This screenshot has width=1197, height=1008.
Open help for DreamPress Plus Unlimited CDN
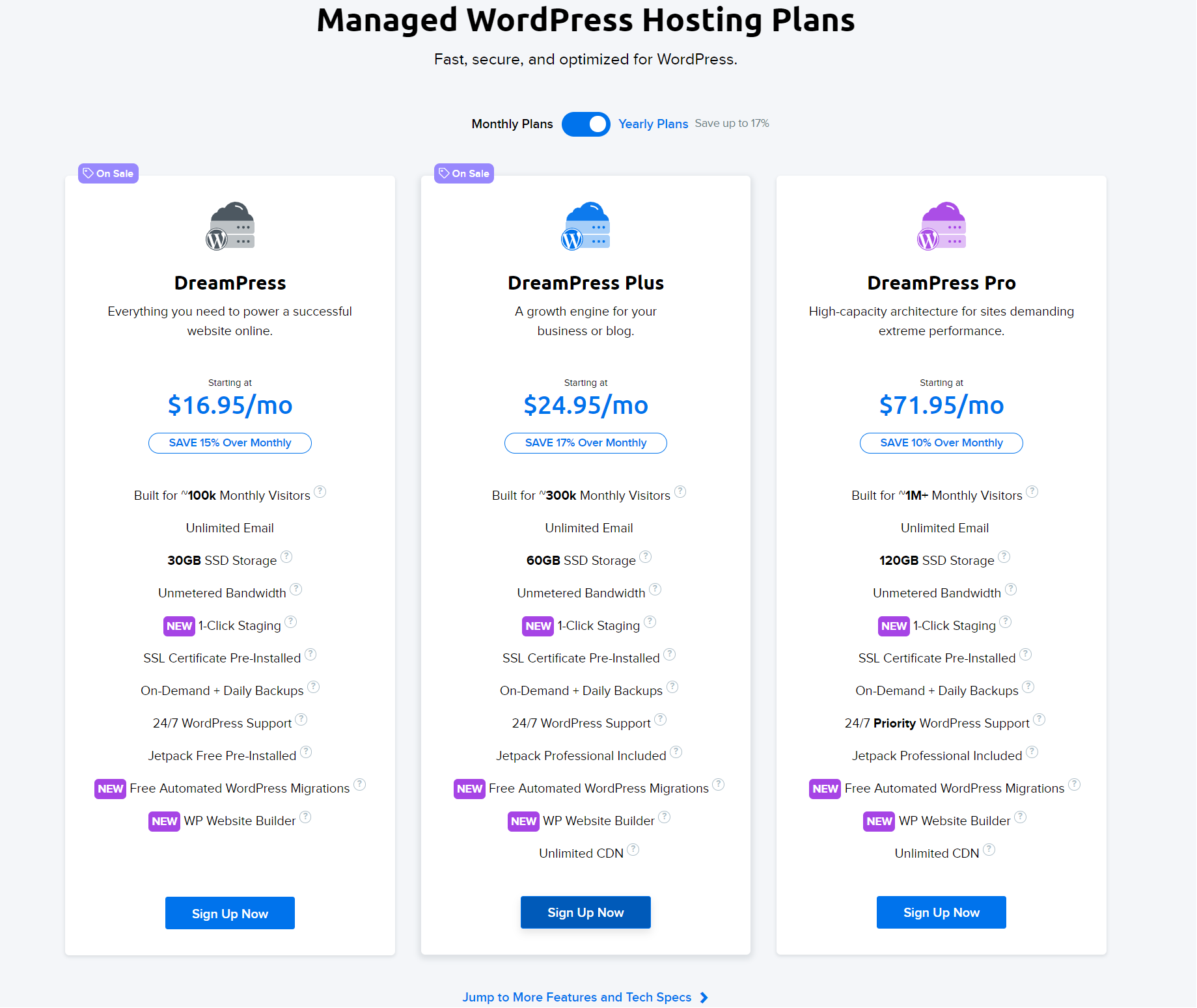pos(633,849)
